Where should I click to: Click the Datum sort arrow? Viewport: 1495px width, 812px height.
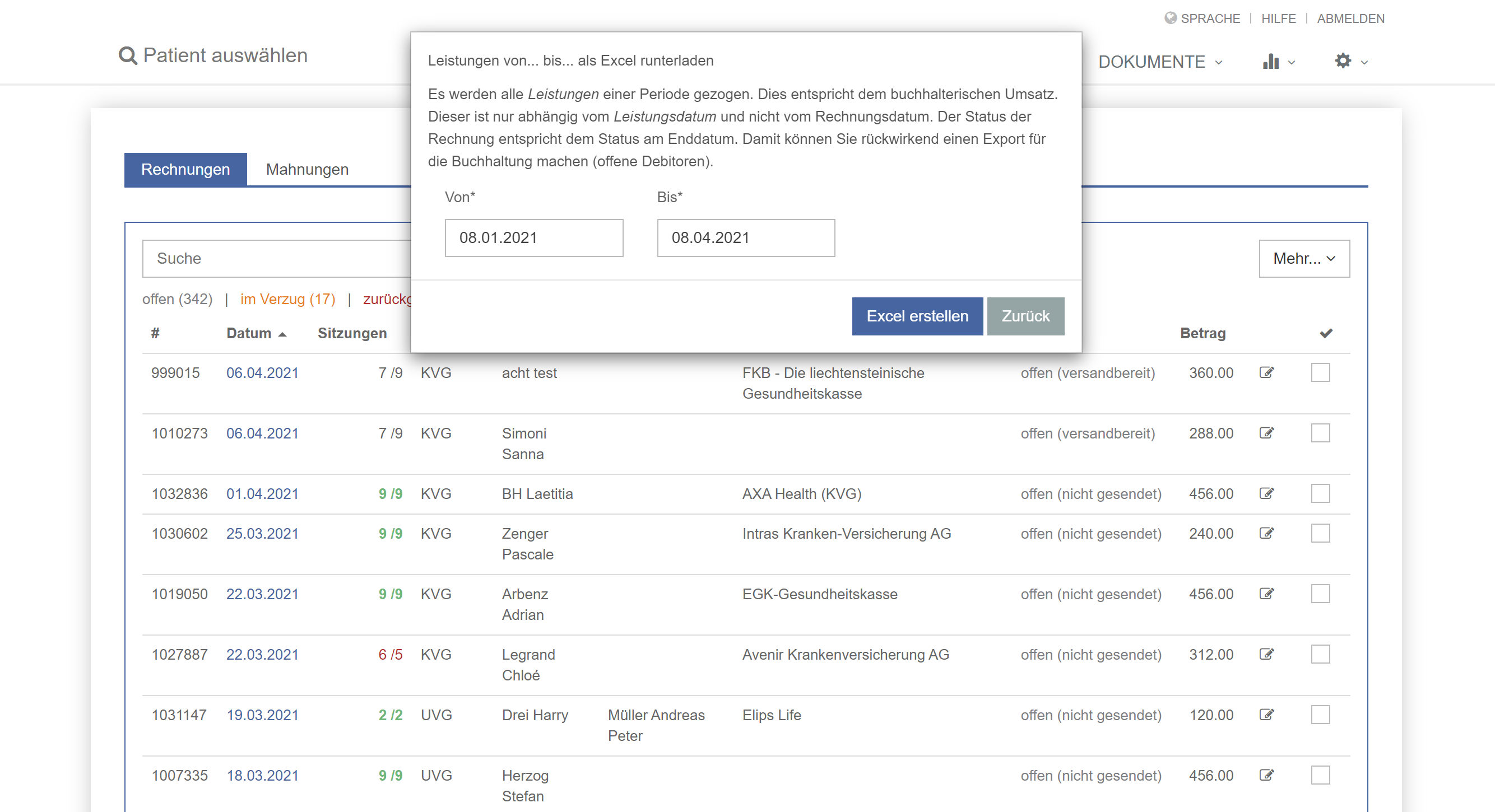coord(282,334)
